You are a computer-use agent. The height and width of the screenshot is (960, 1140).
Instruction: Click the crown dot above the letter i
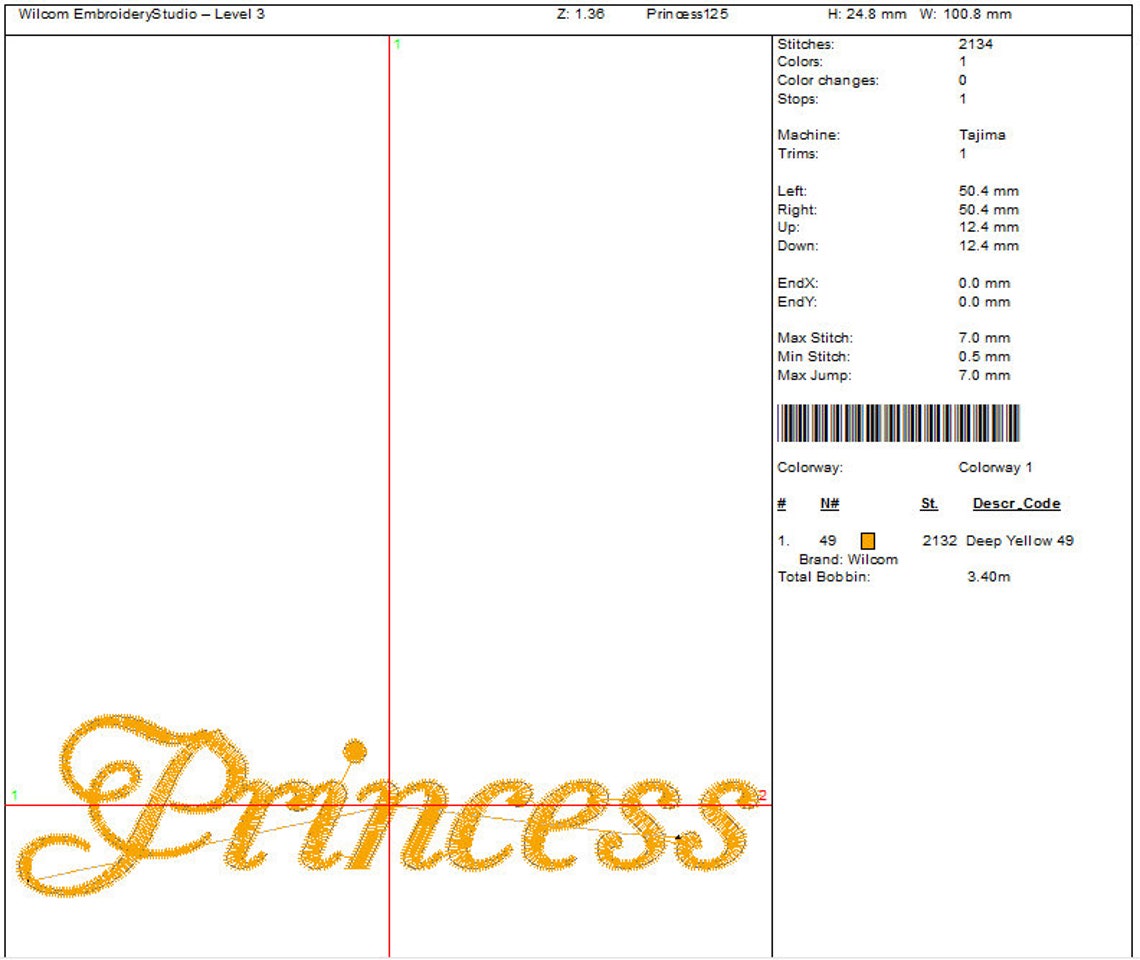pos(355,752)
